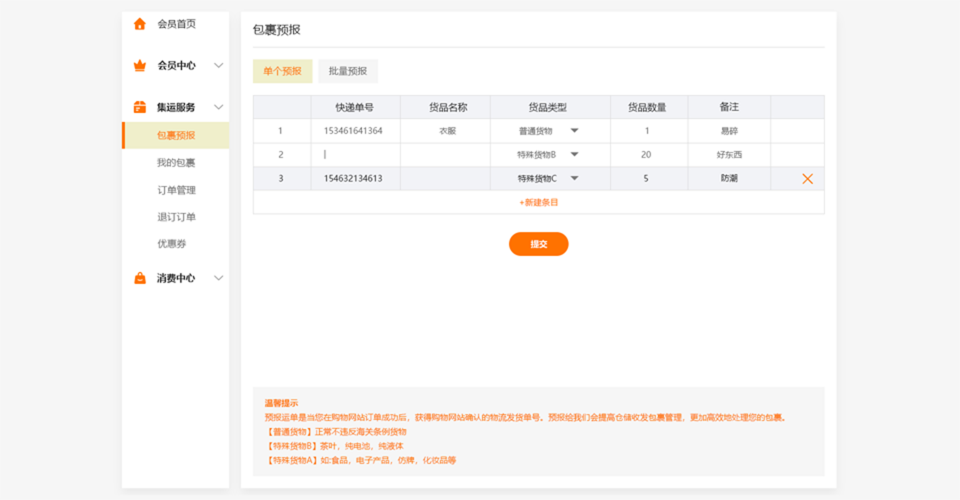
Task: Click the crown icon beside 会员中心
Action: point(140,66)
